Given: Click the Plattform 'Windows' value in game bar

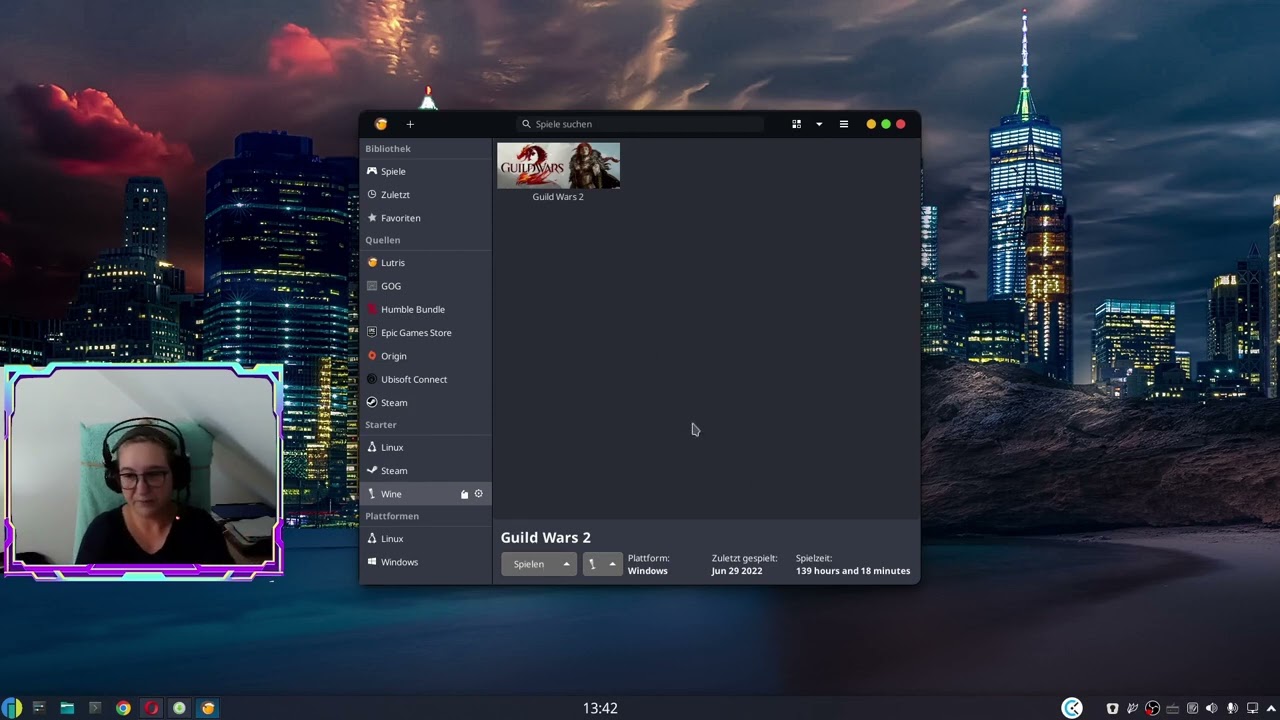Looking at the screenshot, I should point(648,571).
